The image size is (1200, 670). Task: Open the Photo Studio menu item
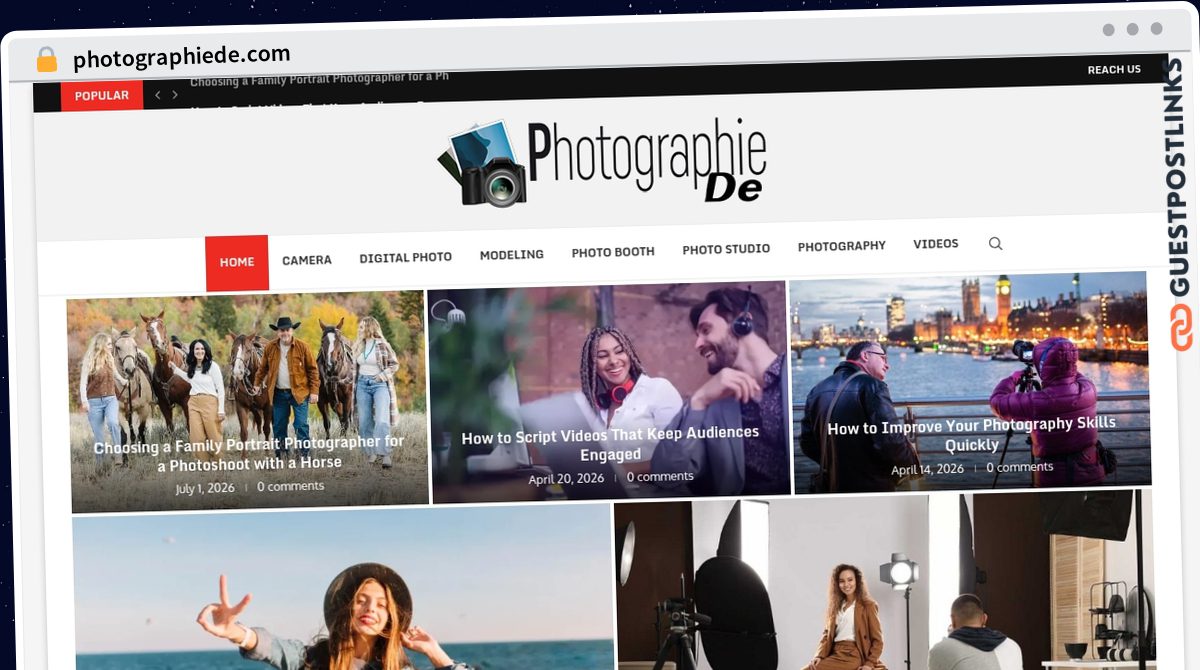(726, 249)
